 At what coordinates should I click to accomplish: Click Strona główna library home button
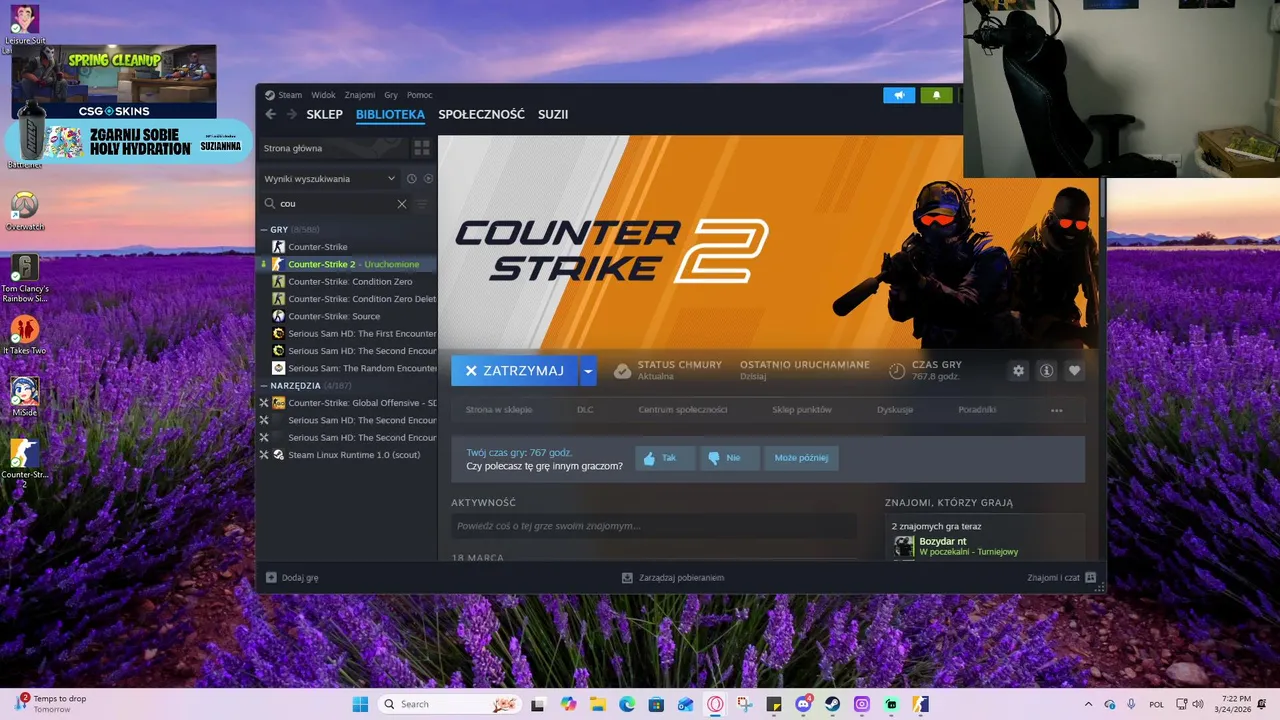click(x=333, y=148)
